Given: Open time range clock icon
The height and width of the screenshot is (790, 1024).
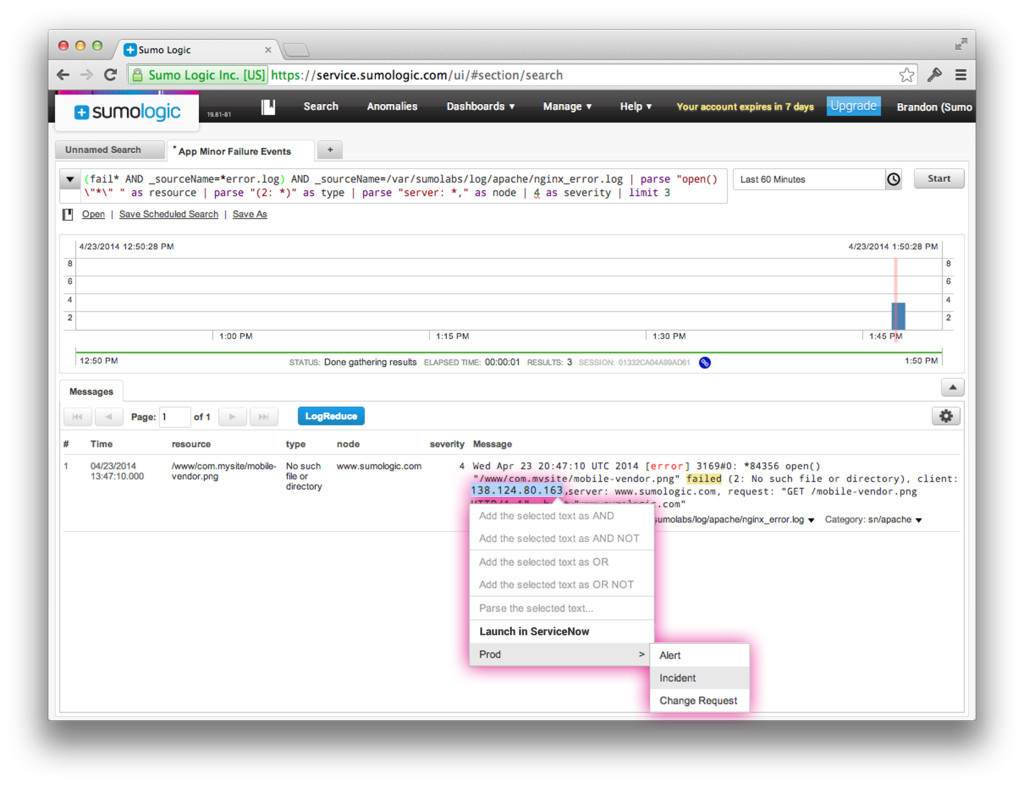Looking at the screenshot, I should point(893,179).
